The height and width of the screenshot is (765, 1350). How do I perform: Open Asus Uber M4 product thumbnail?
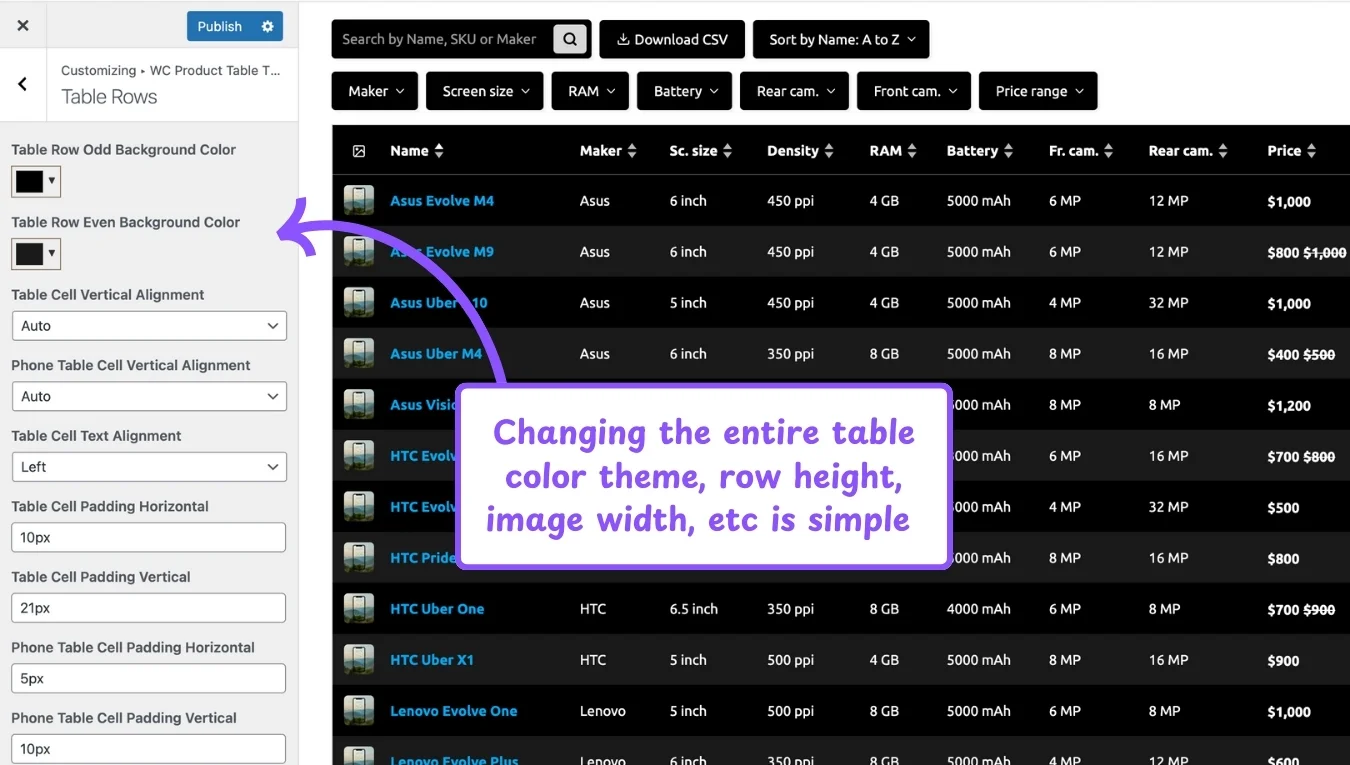point(359,353)
